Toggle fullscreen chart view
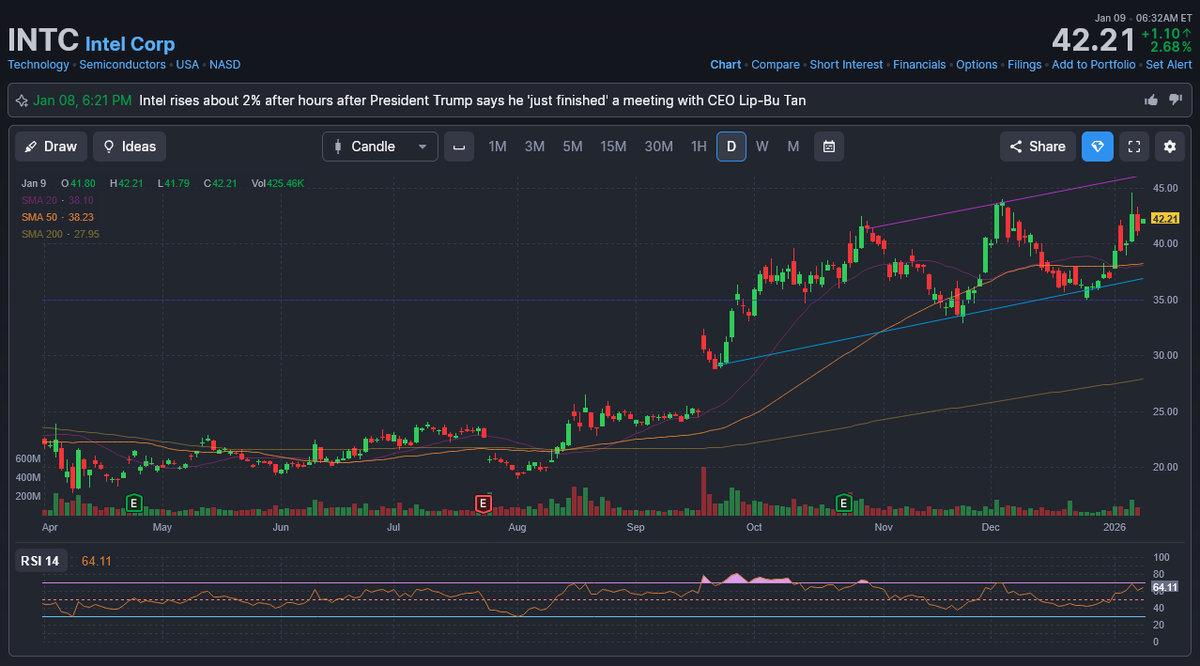 (1134, 146)
